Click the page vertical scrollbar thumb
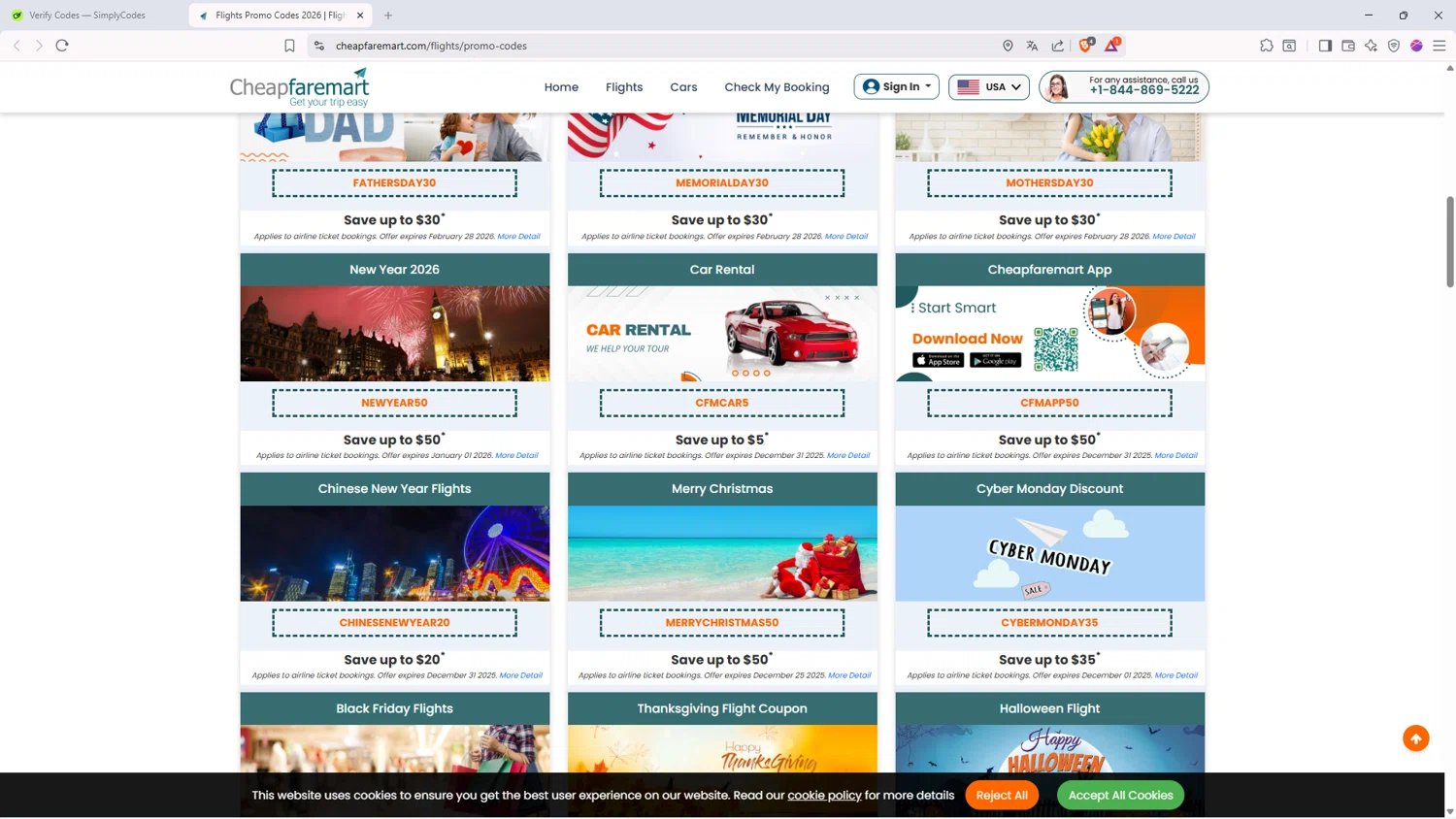The height and width of the screenshot is (819, 1456). click(1450, 242)
